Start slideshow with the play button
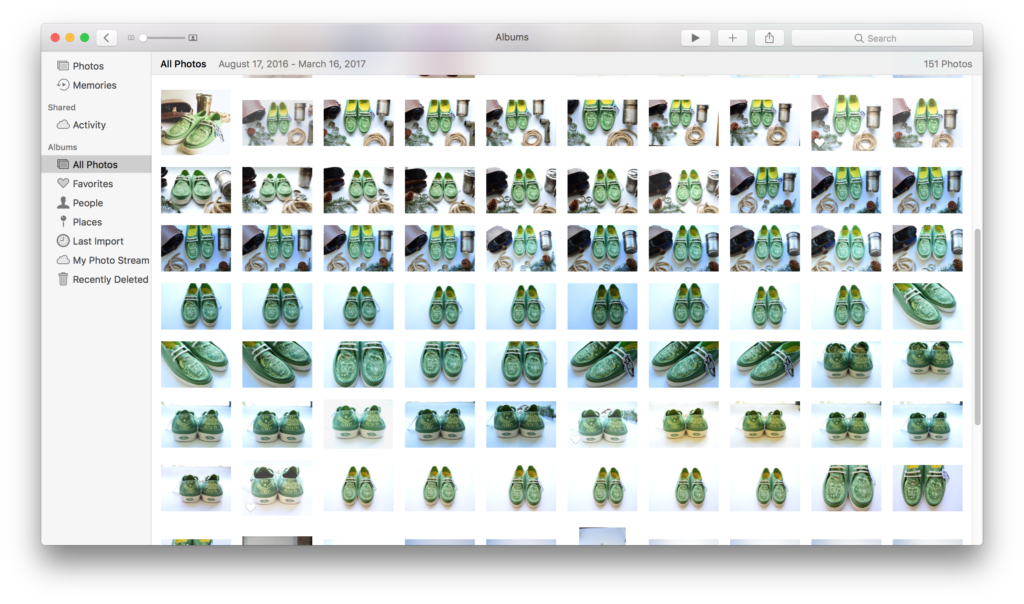Screen dimensions: 1024x604 pyautogui.click(x=695, y=38)
